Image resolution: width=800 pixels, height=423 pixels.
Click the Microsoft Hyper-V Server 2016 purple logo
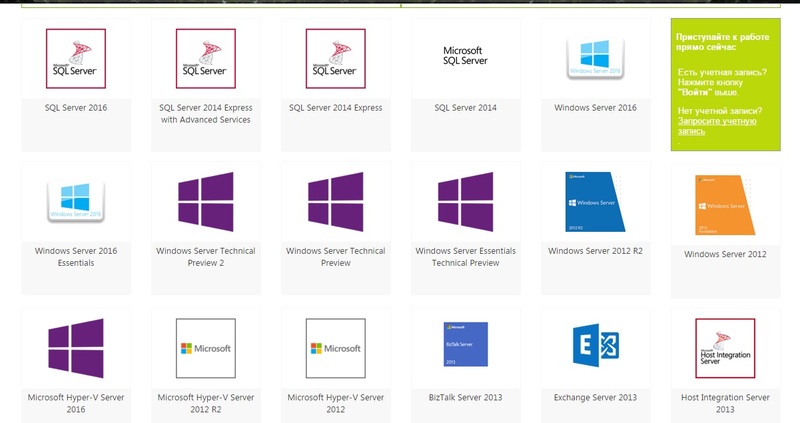[76, 349]
